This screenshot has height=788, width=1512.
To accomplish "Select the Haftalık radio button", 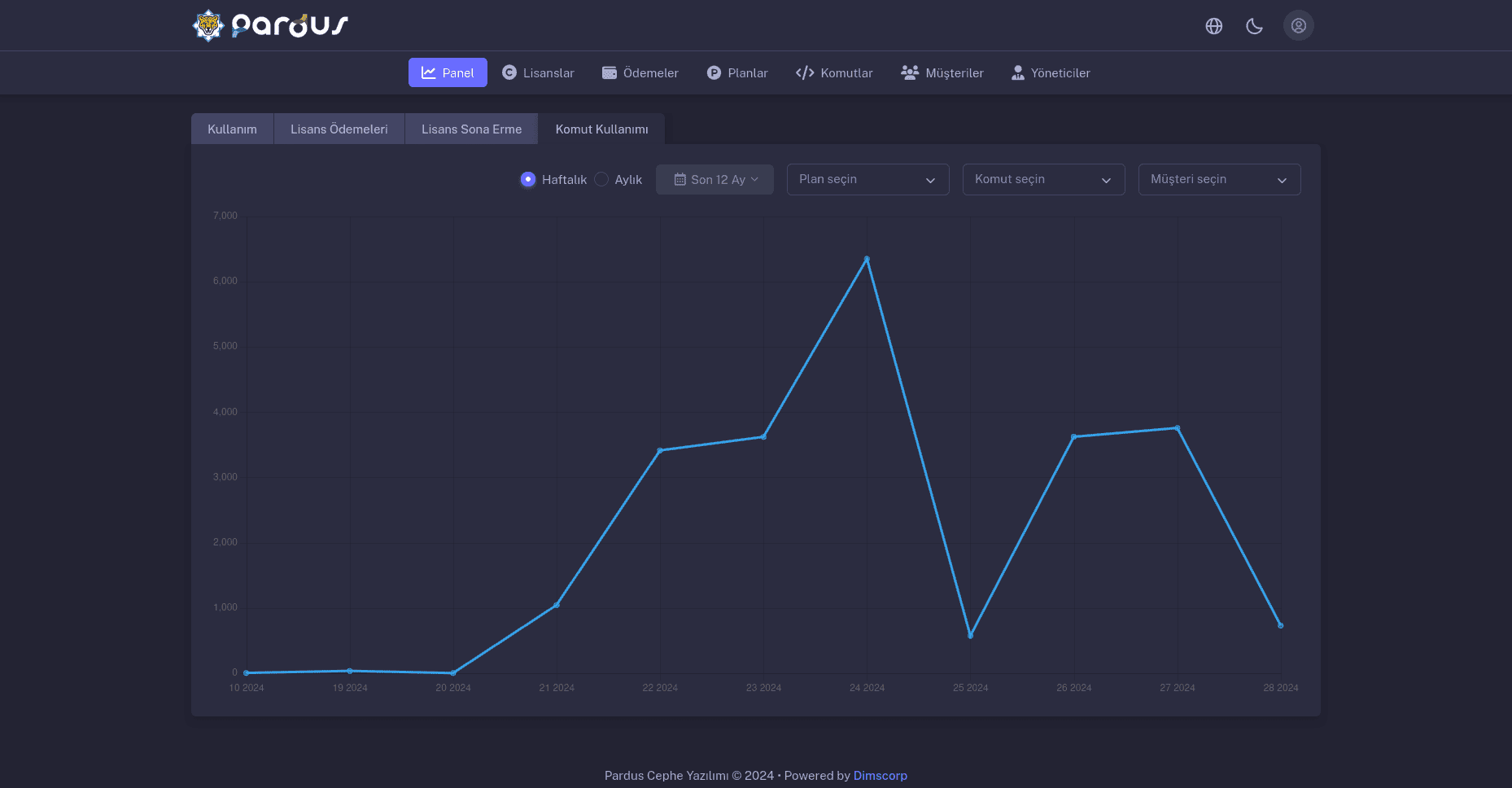I will (528, 179).
